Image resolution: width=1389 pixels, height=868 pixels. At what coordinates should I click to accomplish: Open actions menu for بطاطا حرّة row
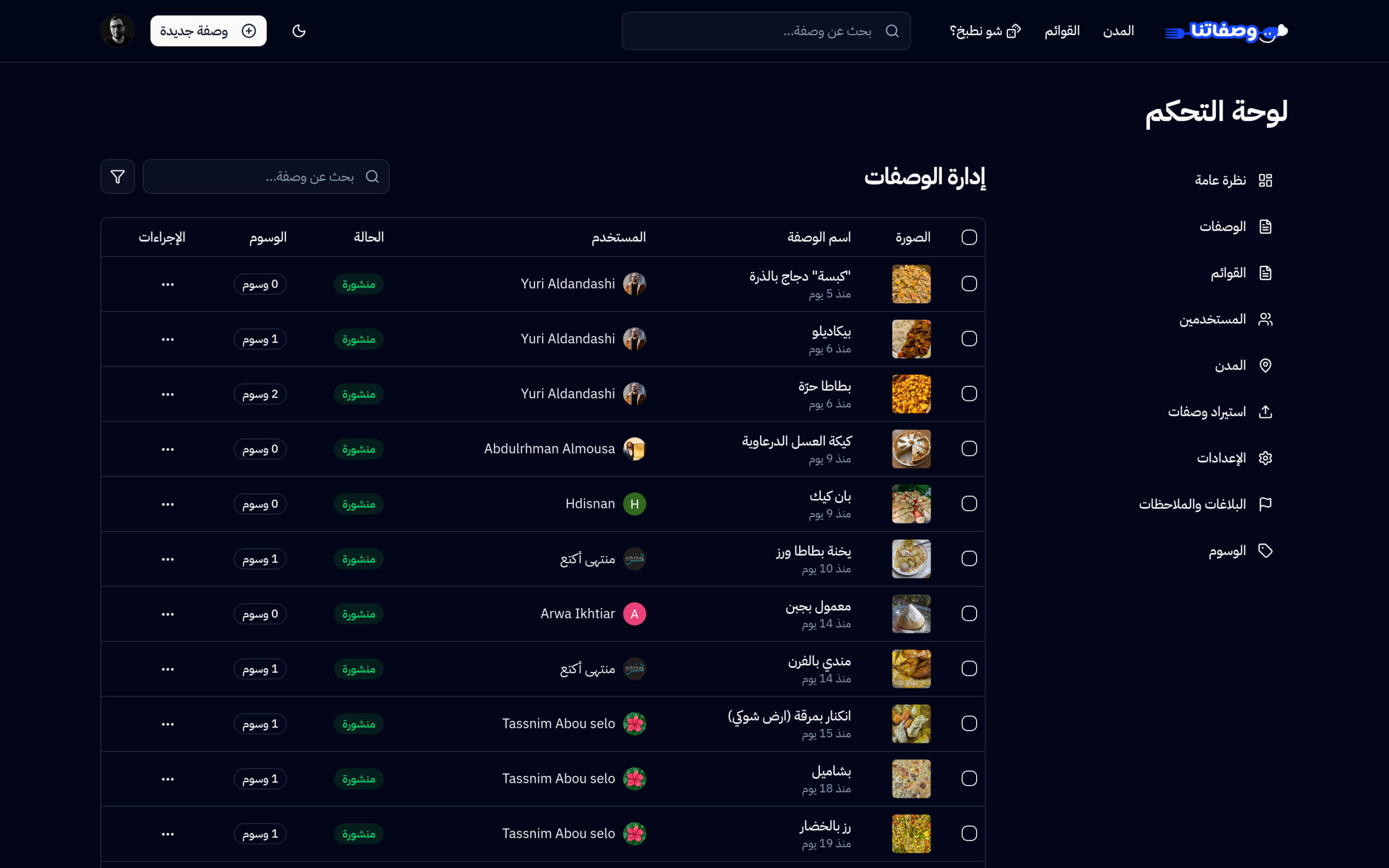click(x=168, y=394)
